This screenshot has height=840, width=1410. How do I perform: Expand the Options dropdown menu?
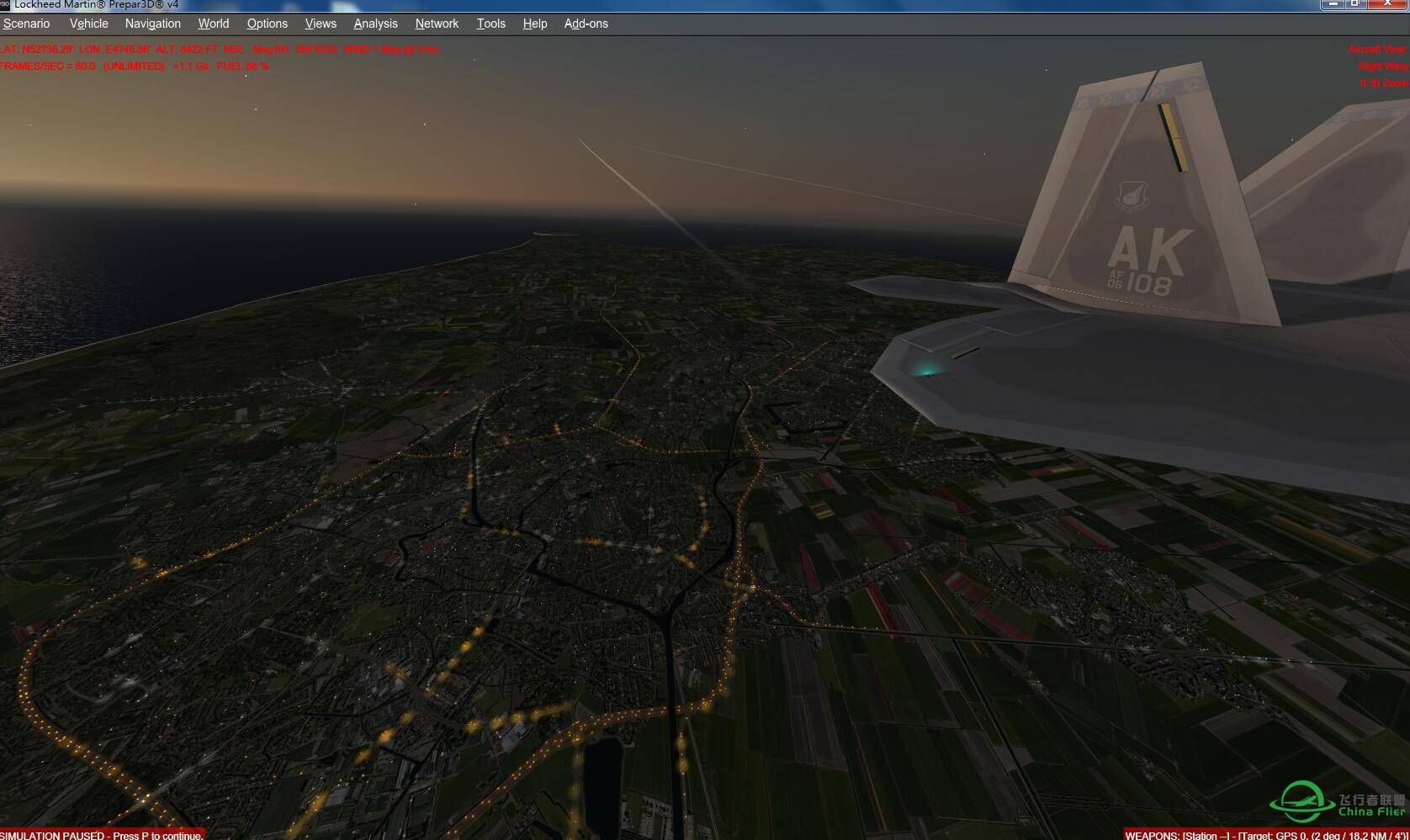pyautogui.click(x=267, y=24)
